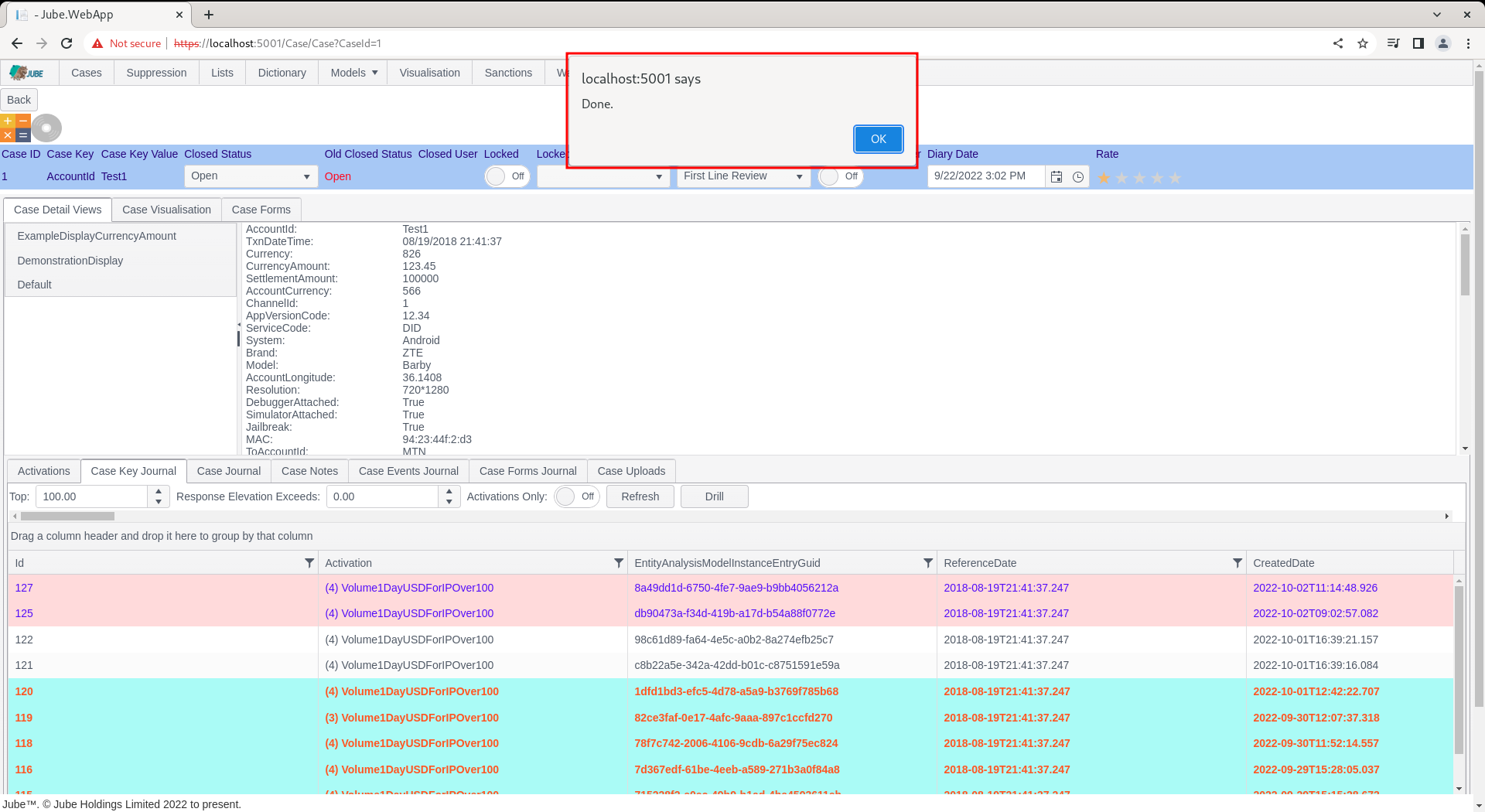Set rating to one star
Screen dimensions: 1485x812
click(1104, 178)
